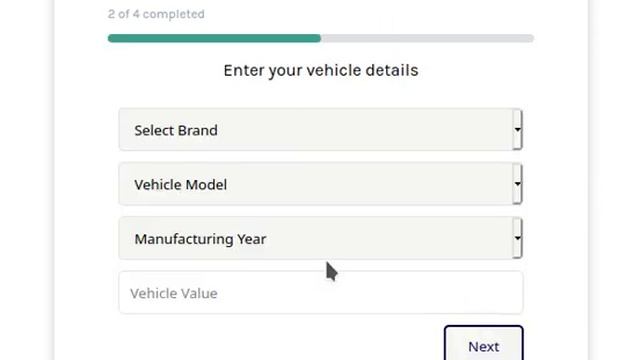Click where the green progress fill ends

pyautogui.click(x=320, y=38)
